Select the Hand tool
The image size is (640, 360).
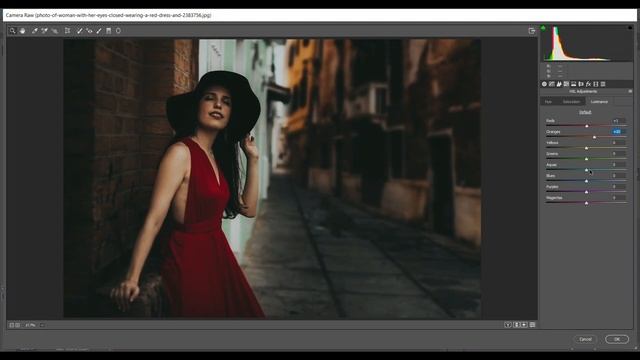(x=22, y=31)
